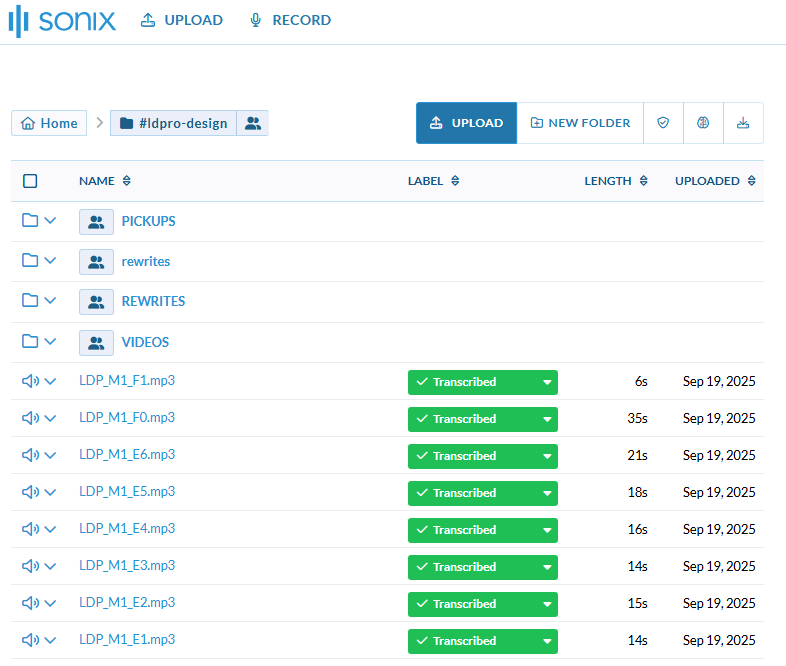Open Record in the top navigation
Screen dimensions: 786x666
[290, 20]
